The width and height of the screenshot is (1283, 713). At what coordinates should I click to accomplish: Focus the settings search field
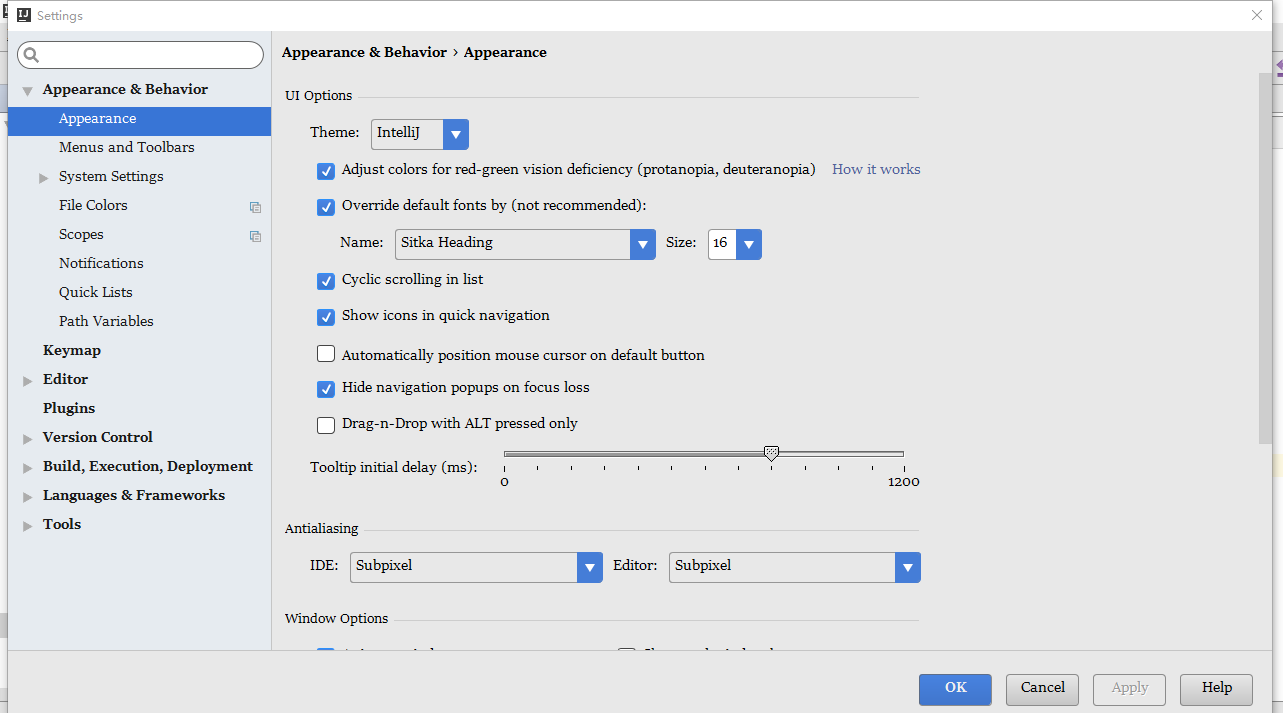(x=150, y=55)
